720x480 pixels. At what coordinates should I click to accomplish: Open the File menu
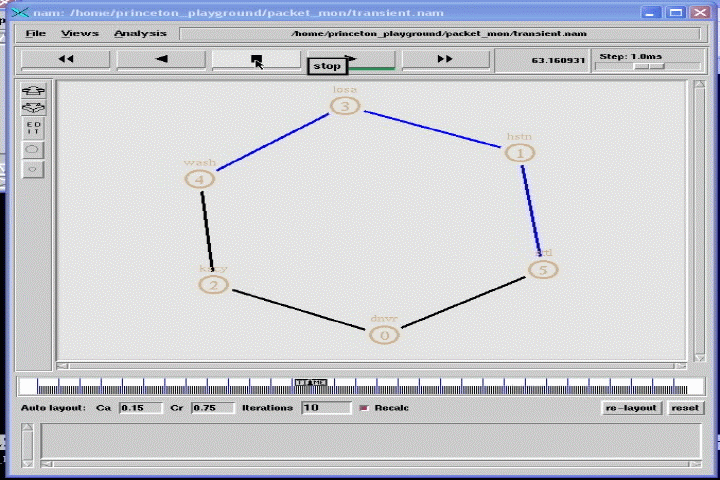36,33
